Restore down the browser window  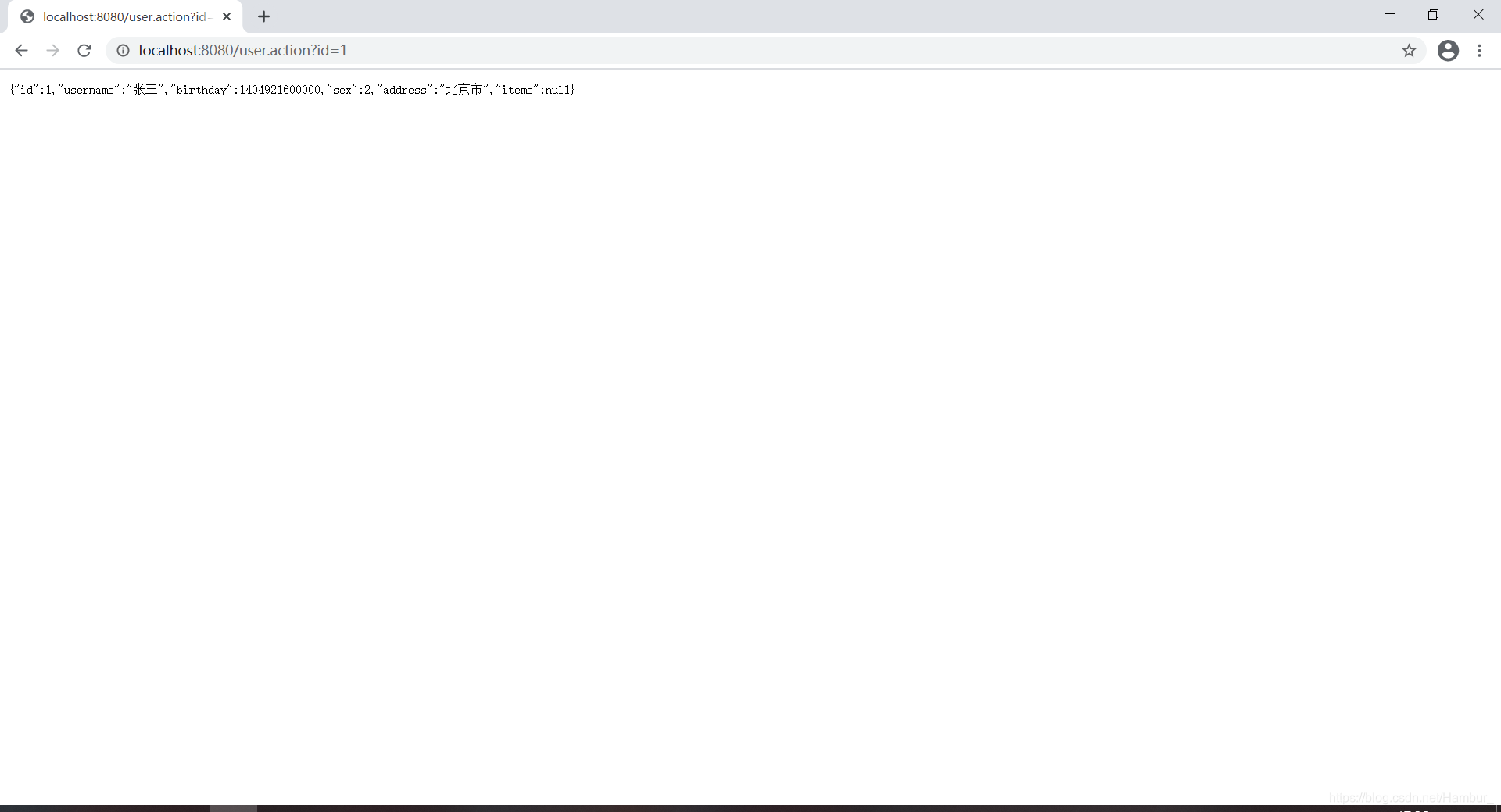point(1433,14)
